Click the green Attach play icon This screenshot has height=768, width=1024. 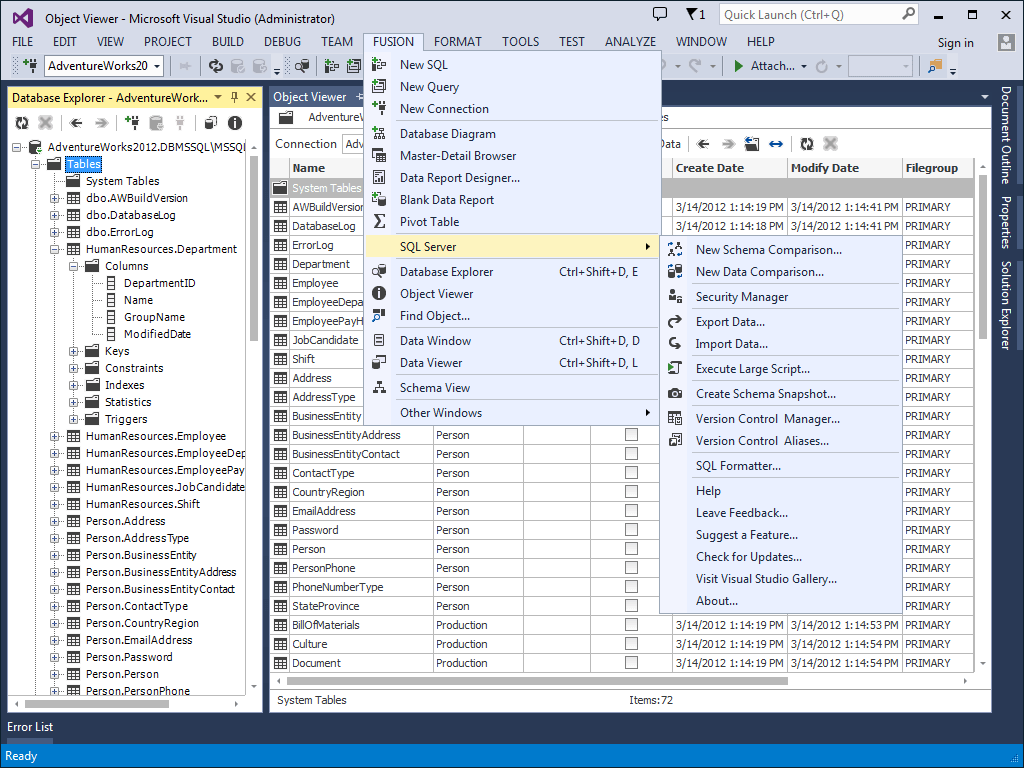coord(739,66)
